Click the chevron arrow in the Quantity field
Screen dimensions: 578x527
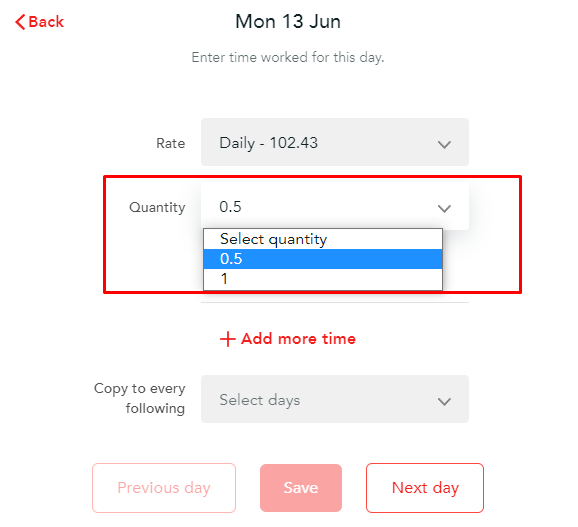pos(444,208)
